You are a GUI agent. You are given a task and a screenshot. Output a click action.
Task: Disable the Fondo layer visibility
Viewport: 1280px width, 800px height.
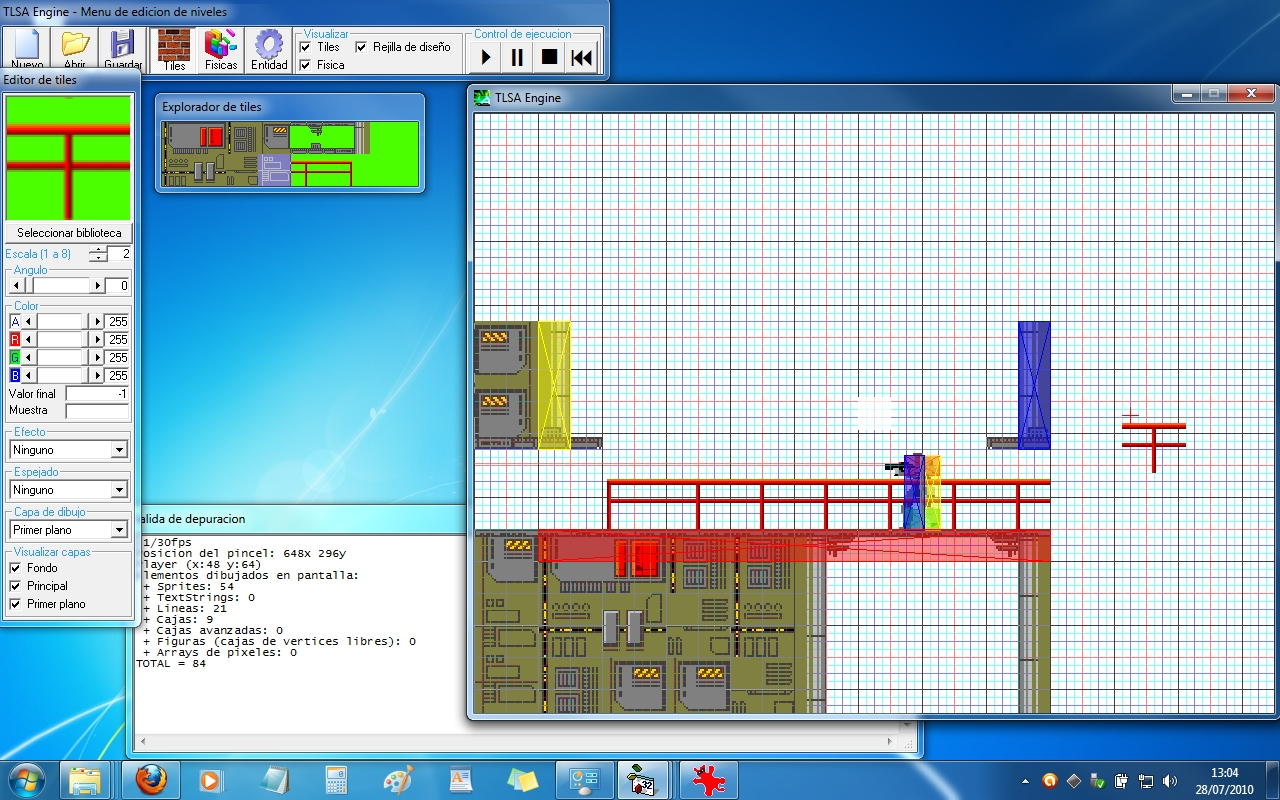click(15, 568)
